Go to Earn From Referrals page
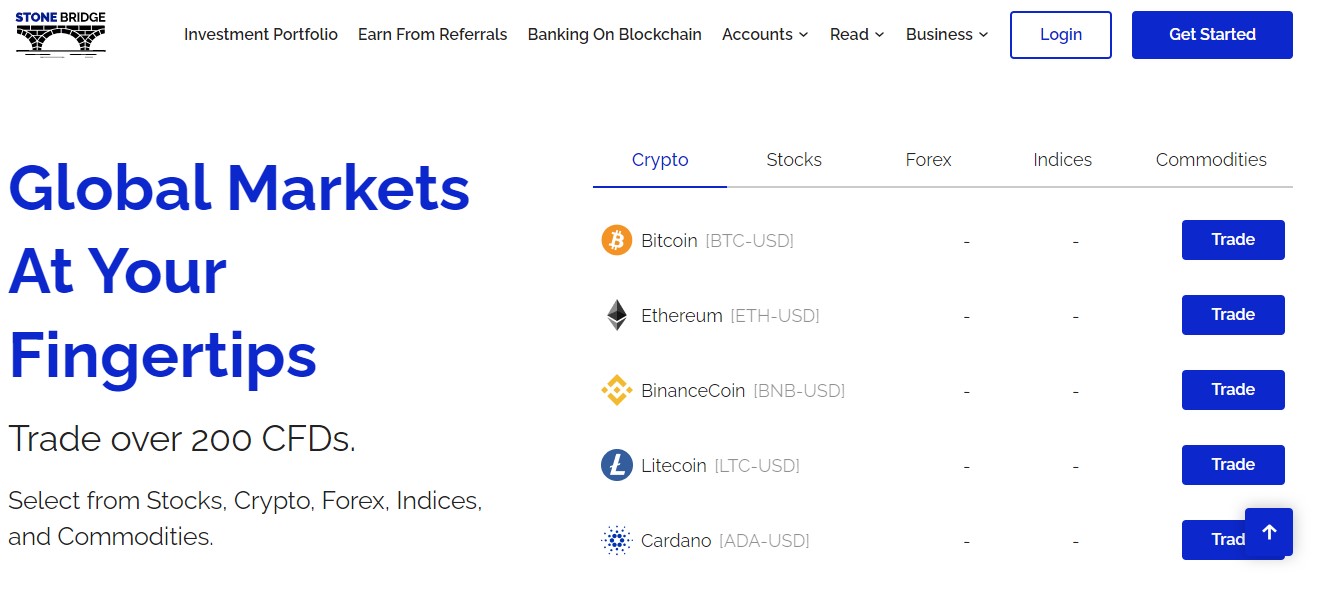This screenshot has height=606, width=1322. pos(432,34)
